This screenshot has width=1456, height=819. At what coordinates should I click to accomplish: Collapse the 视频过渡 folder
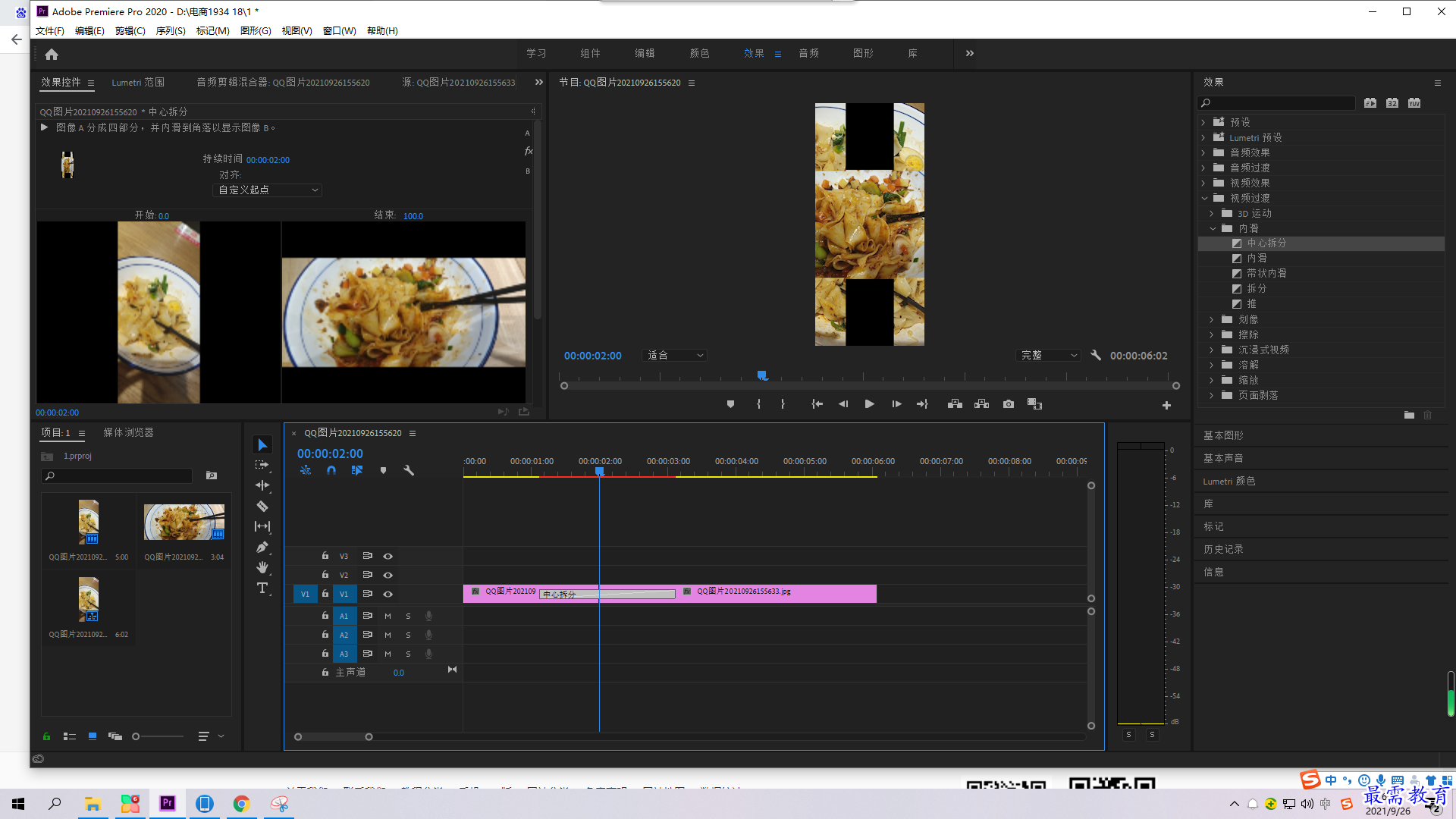pyautogui.click(x=1203, y=198)
